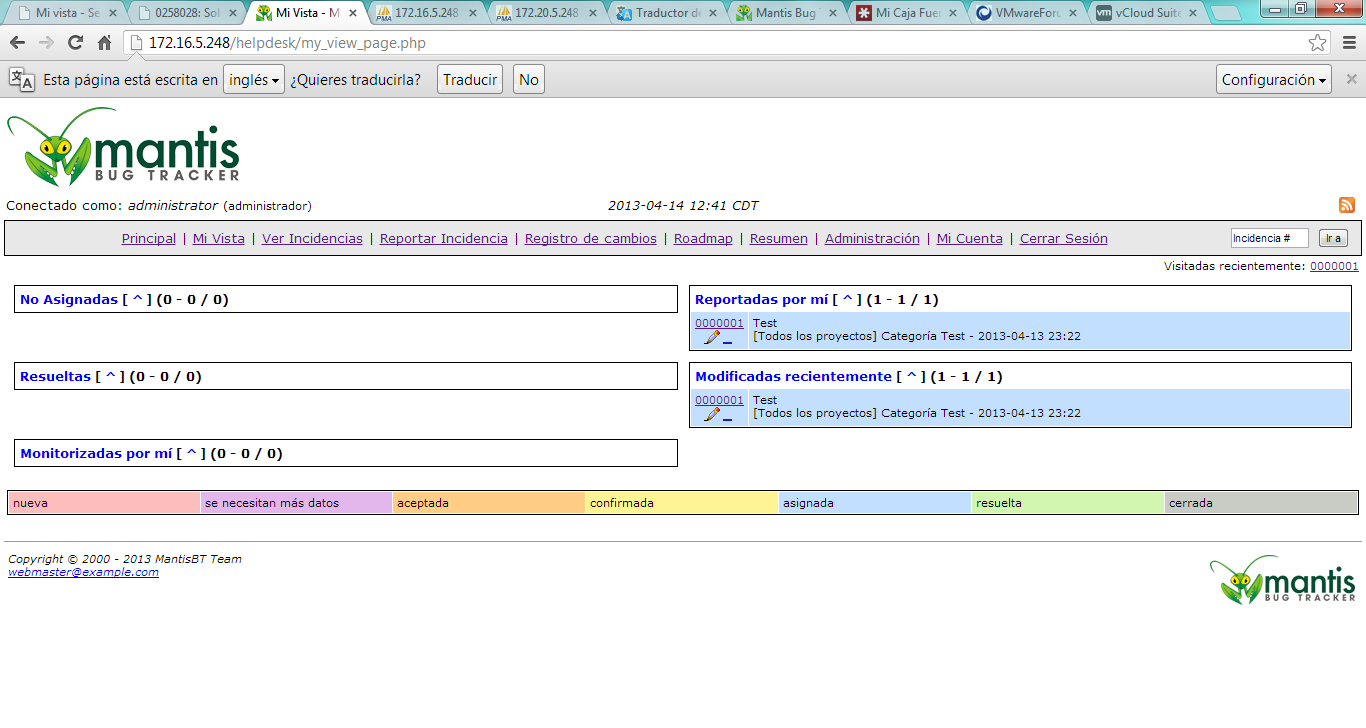Image resolution: width=1366 pixels, height=728 pixels.
Task: Open recently visited issue 0000001 link
Action: [1334, 266]
